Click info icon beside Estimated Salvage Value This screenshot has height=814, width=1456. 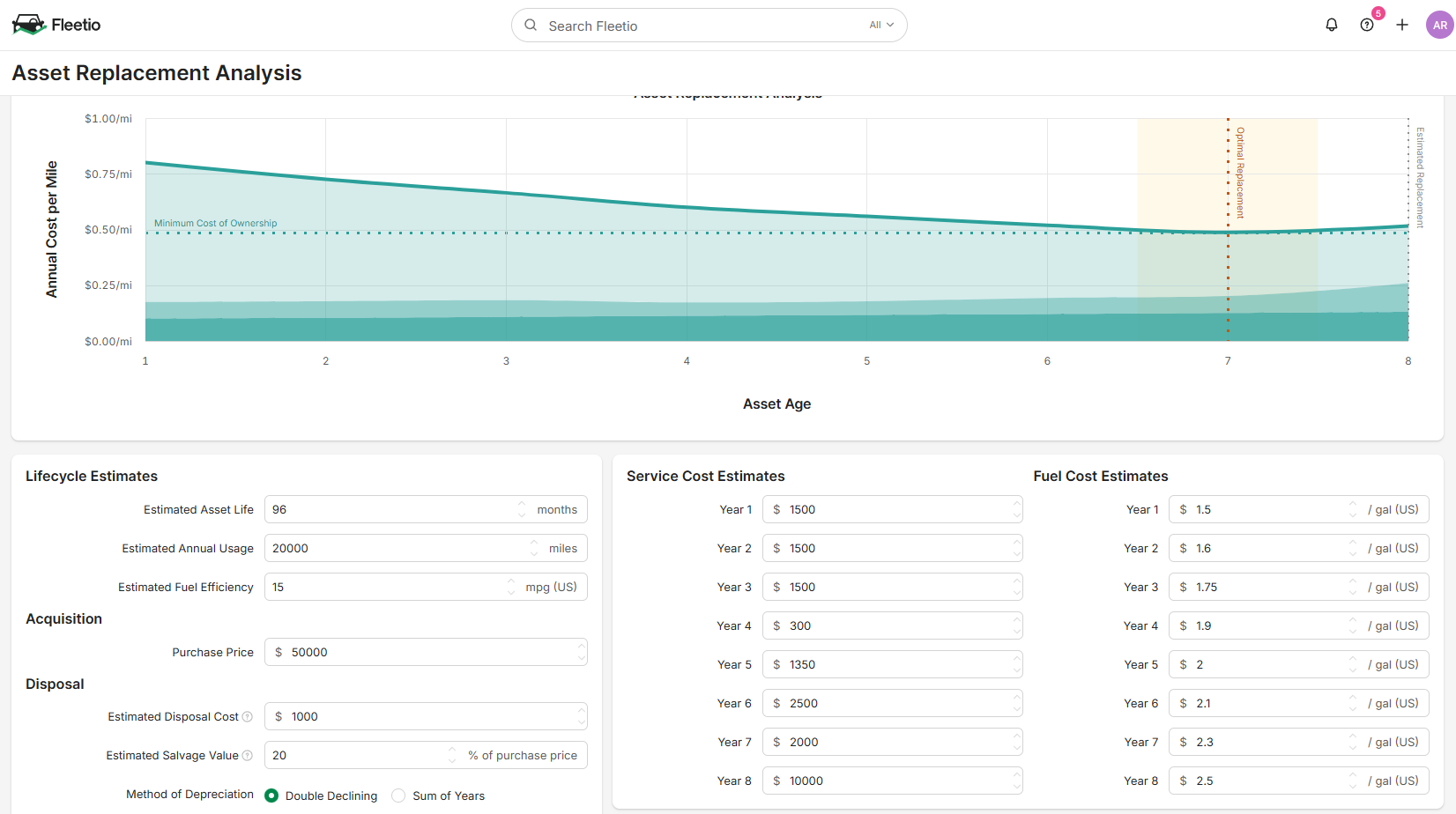(x=248, y=756)
